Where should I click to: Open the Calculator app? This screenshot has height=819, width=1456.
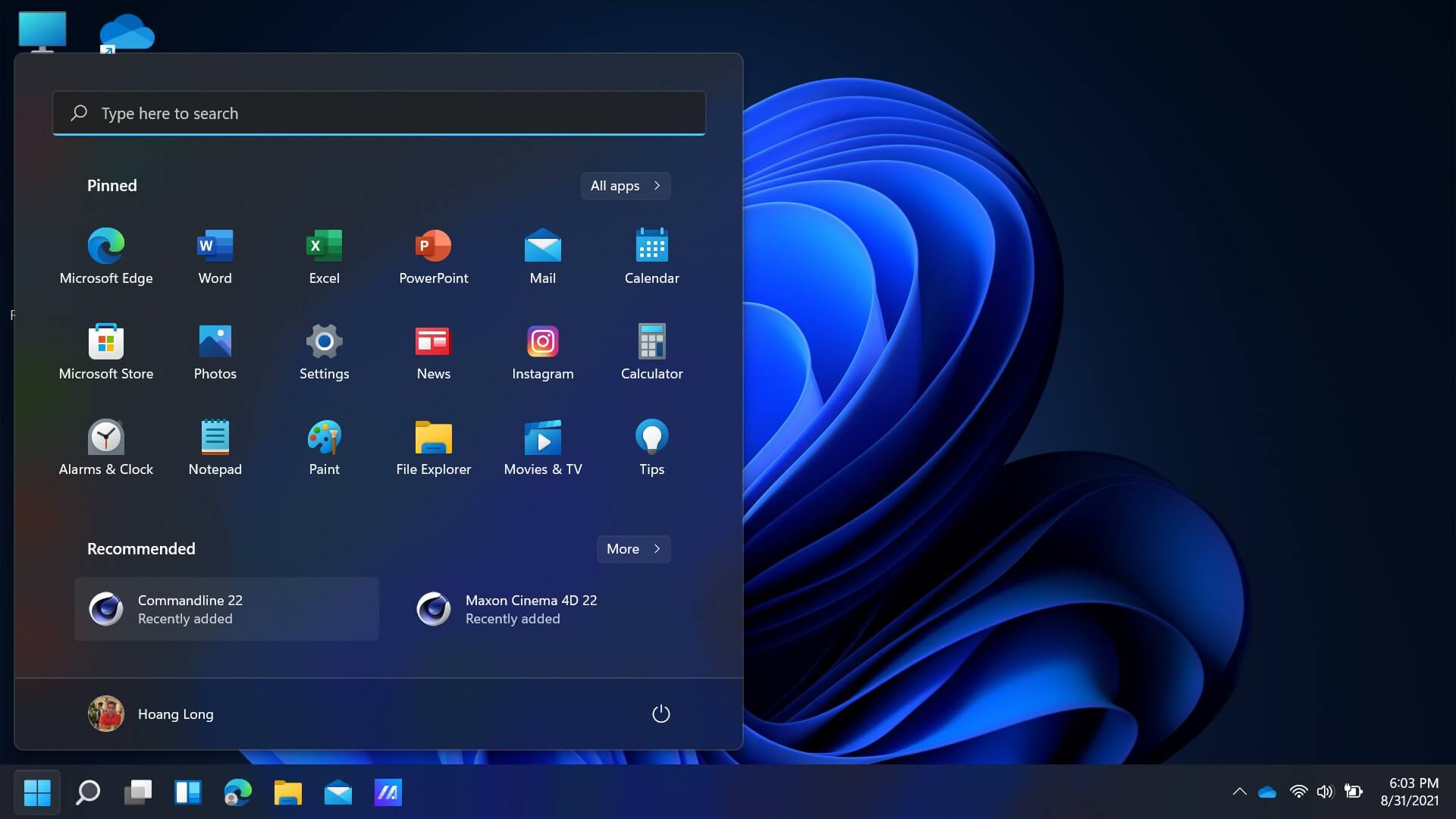652,352
